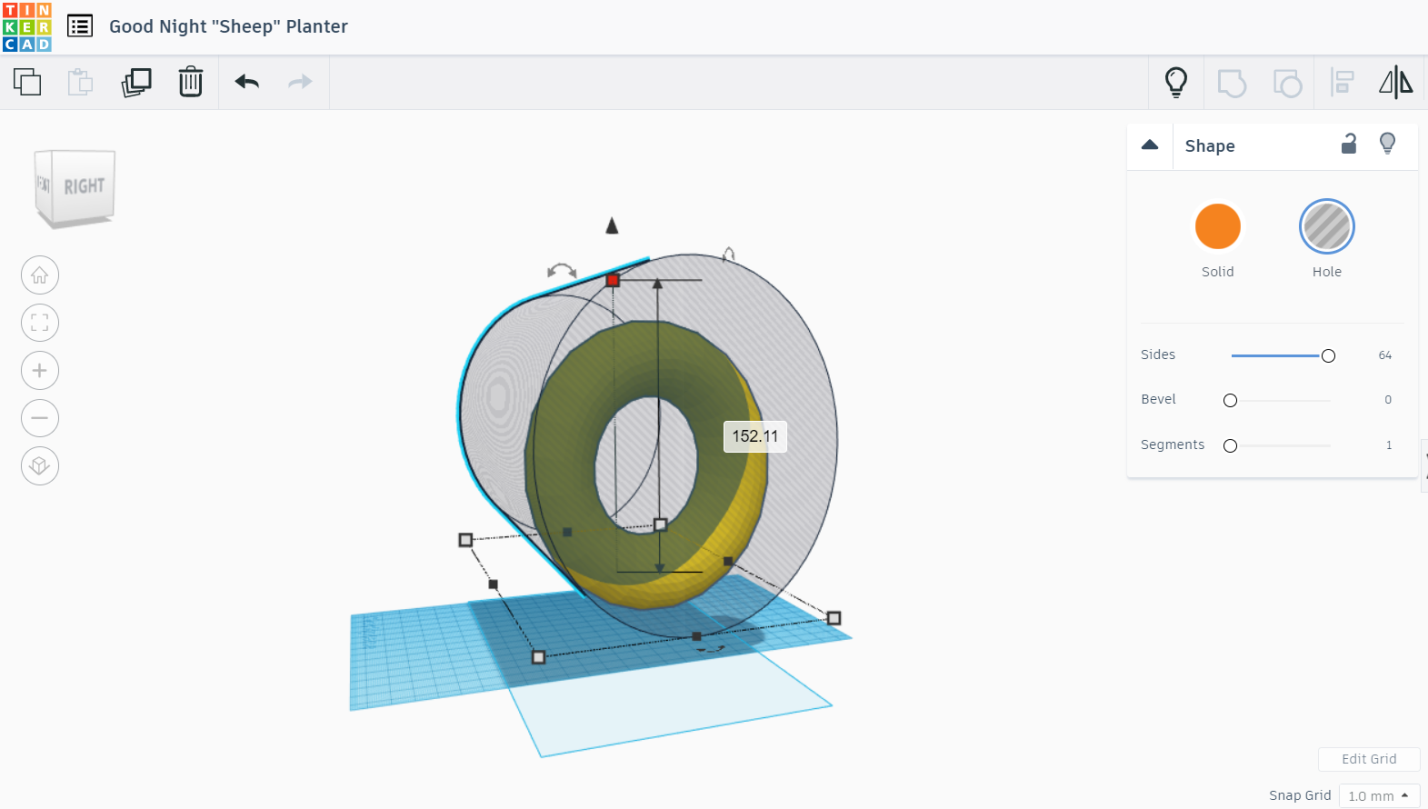
Task: Zoom in with the plus button
Action: 40,370
